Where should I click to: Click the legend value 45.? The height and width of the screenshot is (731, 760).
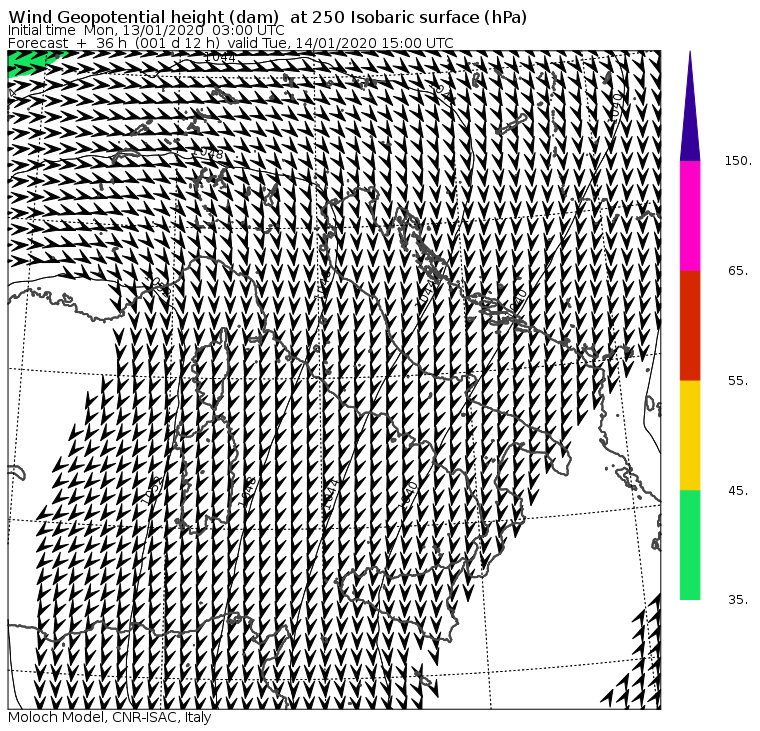[x=738, y=491]
